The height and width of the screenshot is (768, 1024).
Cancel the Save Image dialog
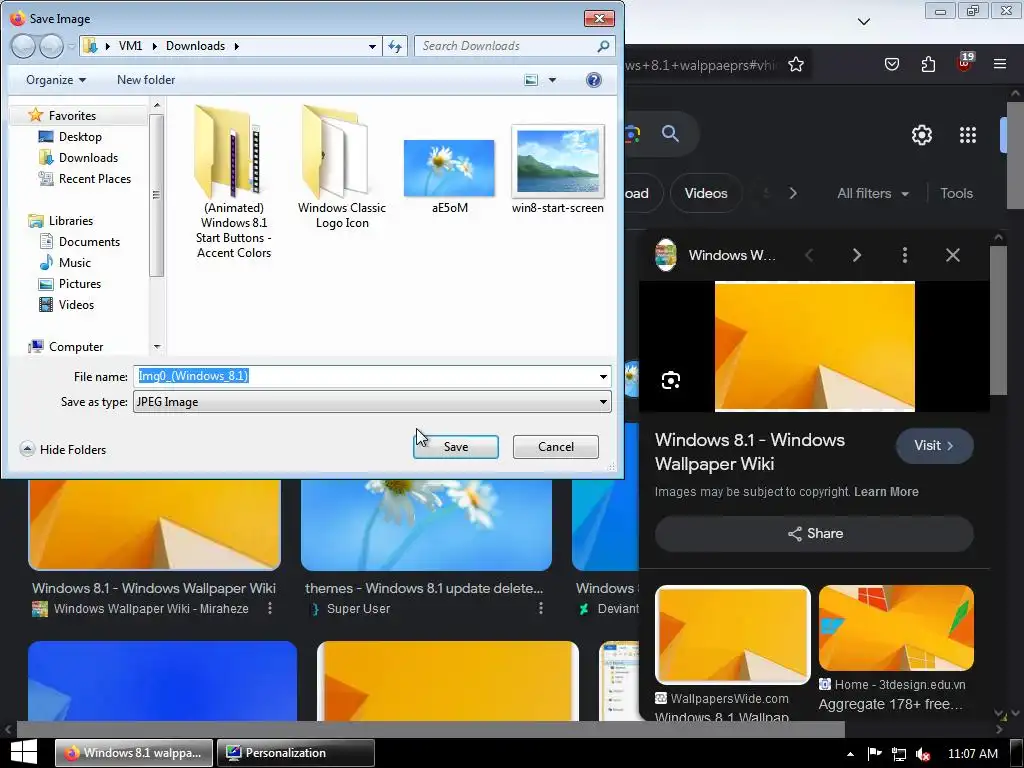tap(556, 447)
